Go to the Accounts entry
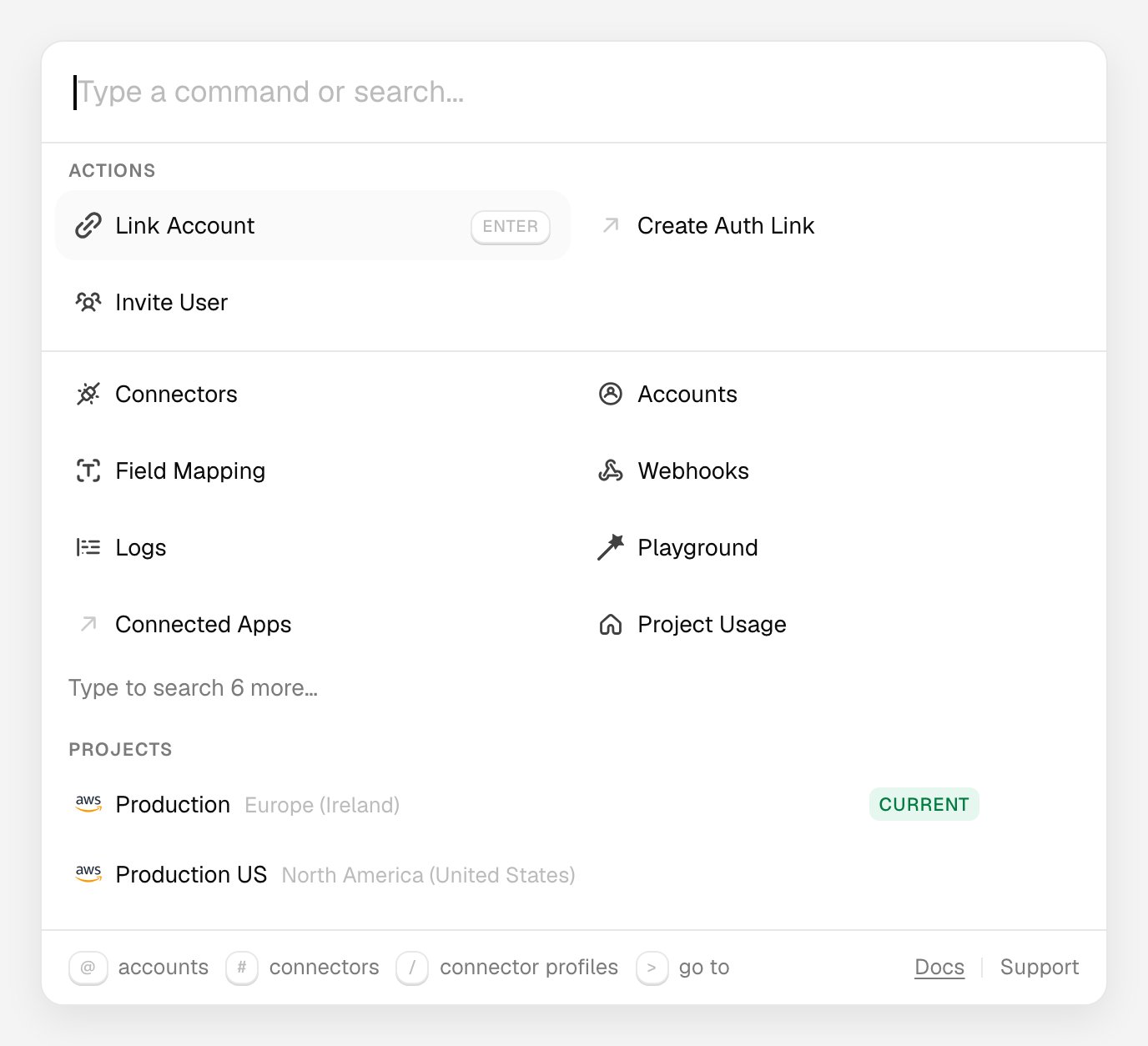1148x1046 pixels. click(x=835, y=394)
